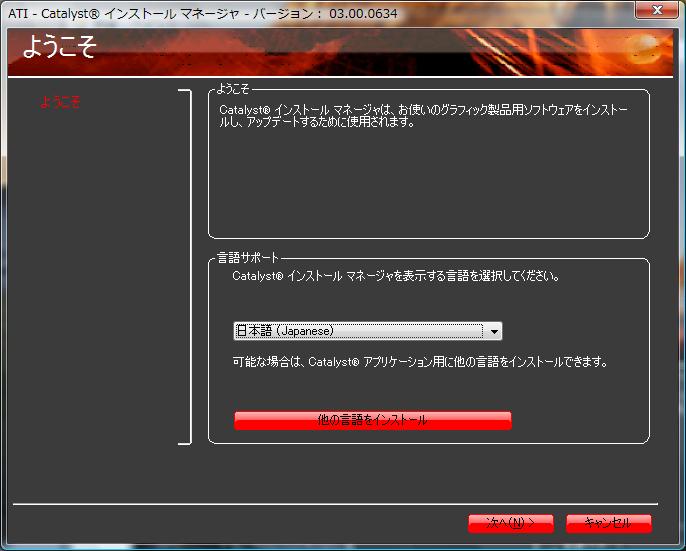Click the welcome description beginning Catalyst® インストール マネージャは
The image size is (686, 551).
[424, 116]
